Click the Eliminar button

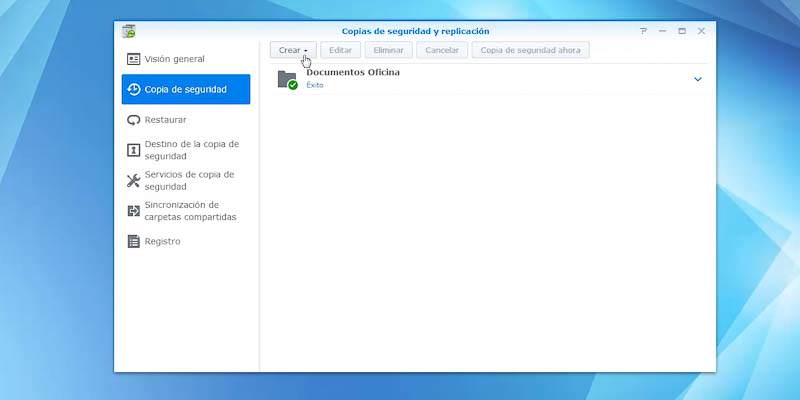[x=388, y=51]
